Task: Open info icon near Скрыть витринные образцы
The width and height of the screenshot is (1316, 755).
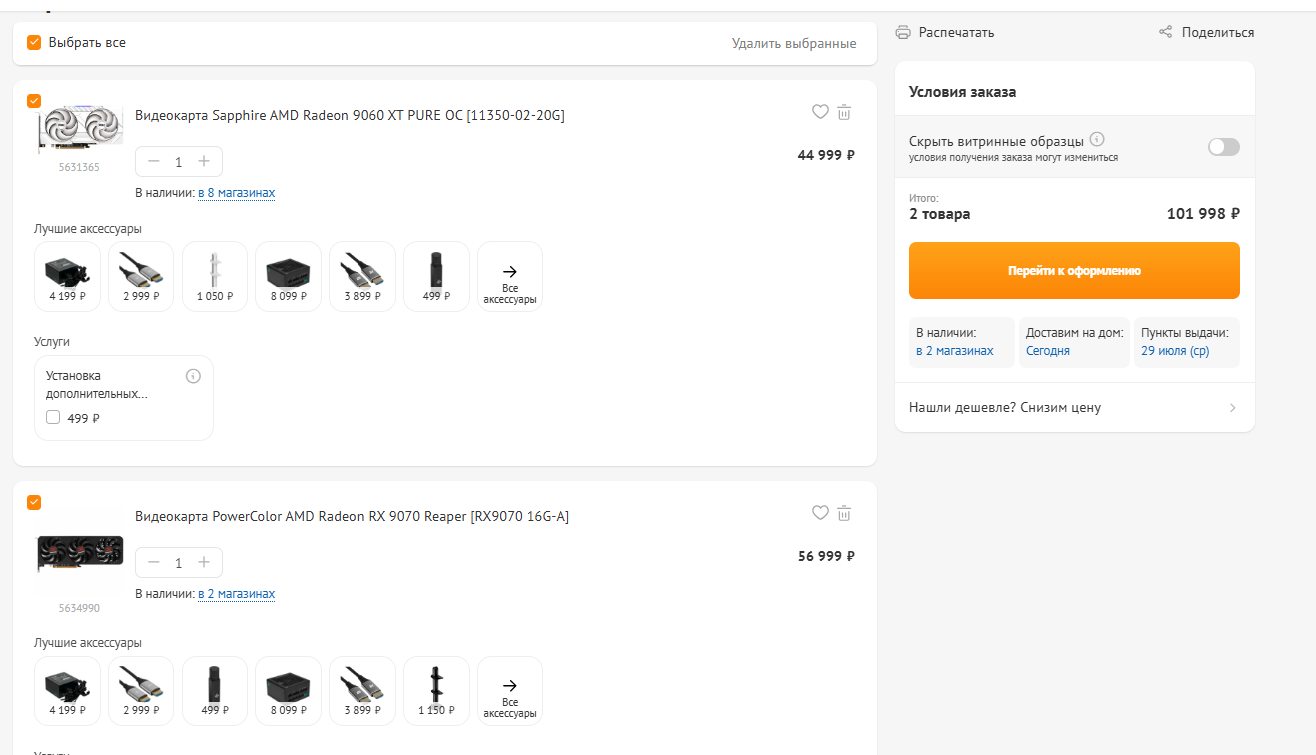Action: (1097, 139)
